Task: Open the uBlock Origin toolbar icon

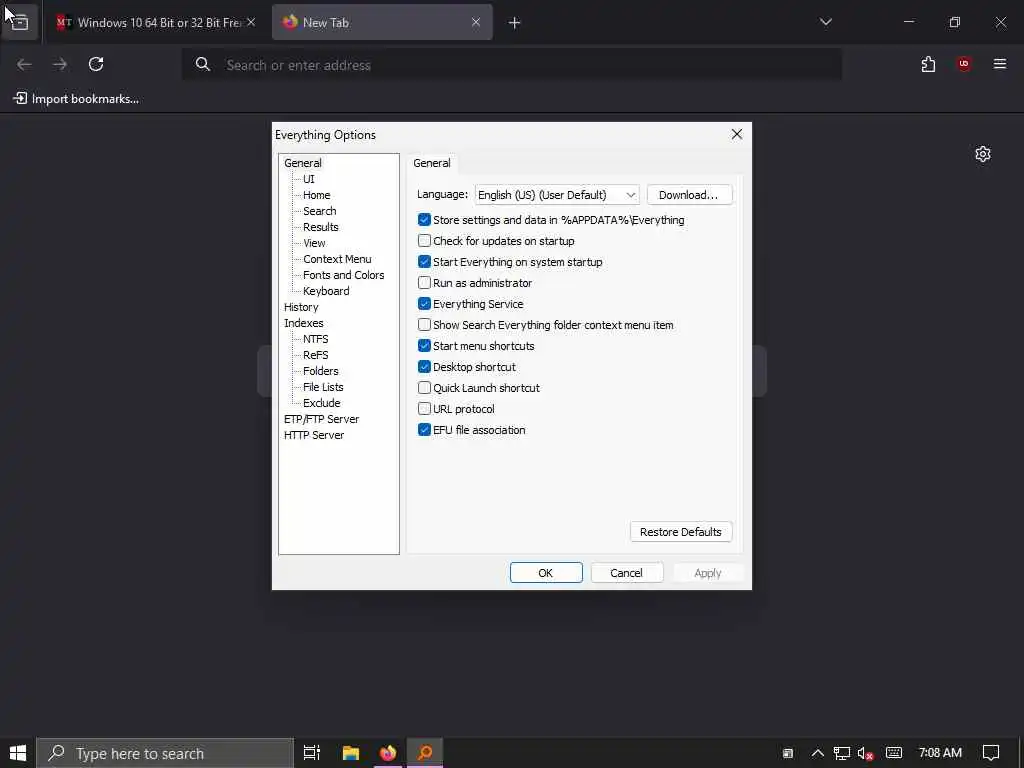Action: coord(964,64)
